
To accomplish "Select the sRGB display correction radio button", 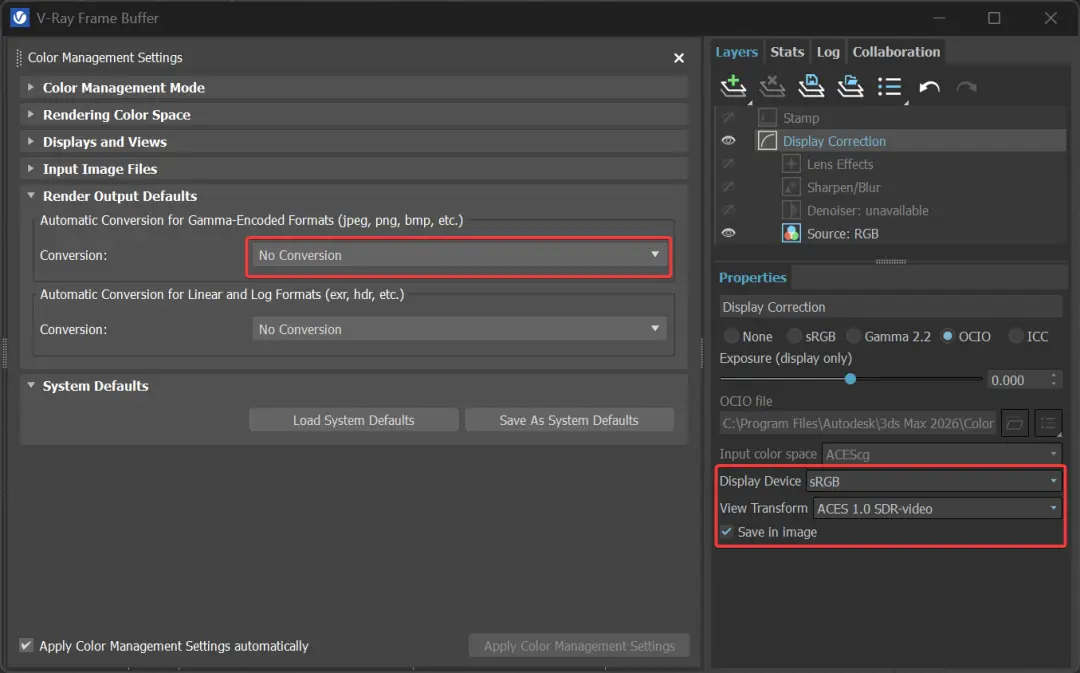I will point(794,336).
